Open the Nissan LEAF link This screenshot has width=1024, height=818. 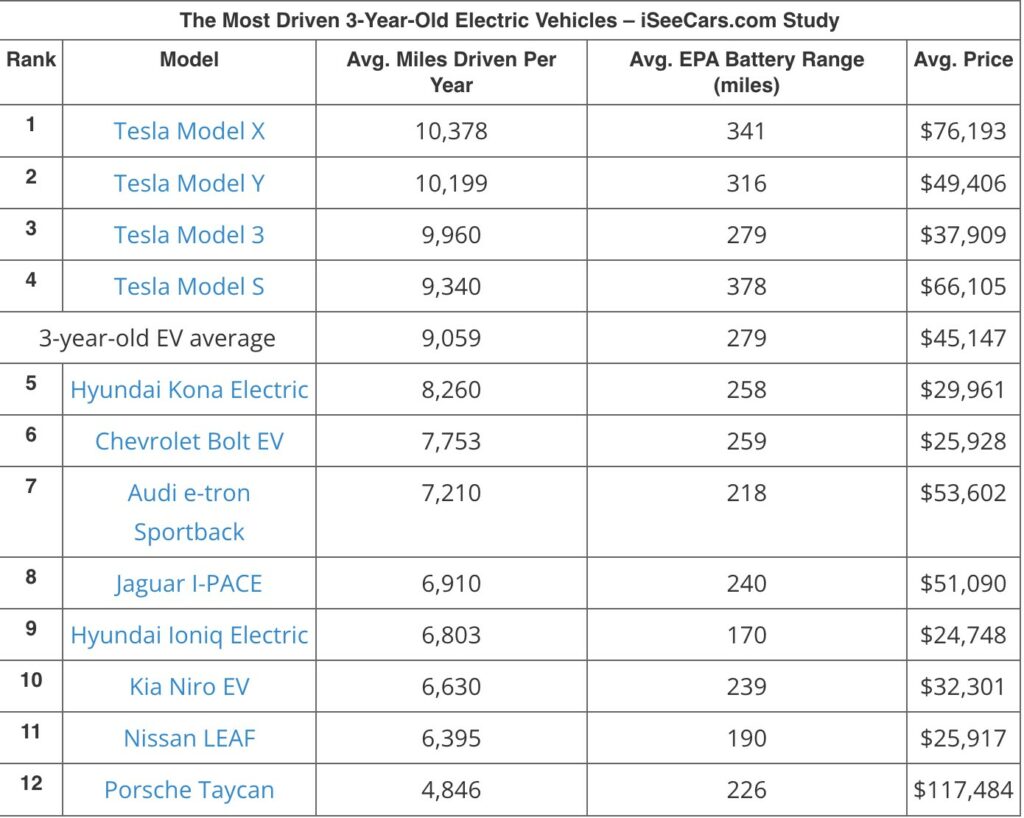coord(189,738)
